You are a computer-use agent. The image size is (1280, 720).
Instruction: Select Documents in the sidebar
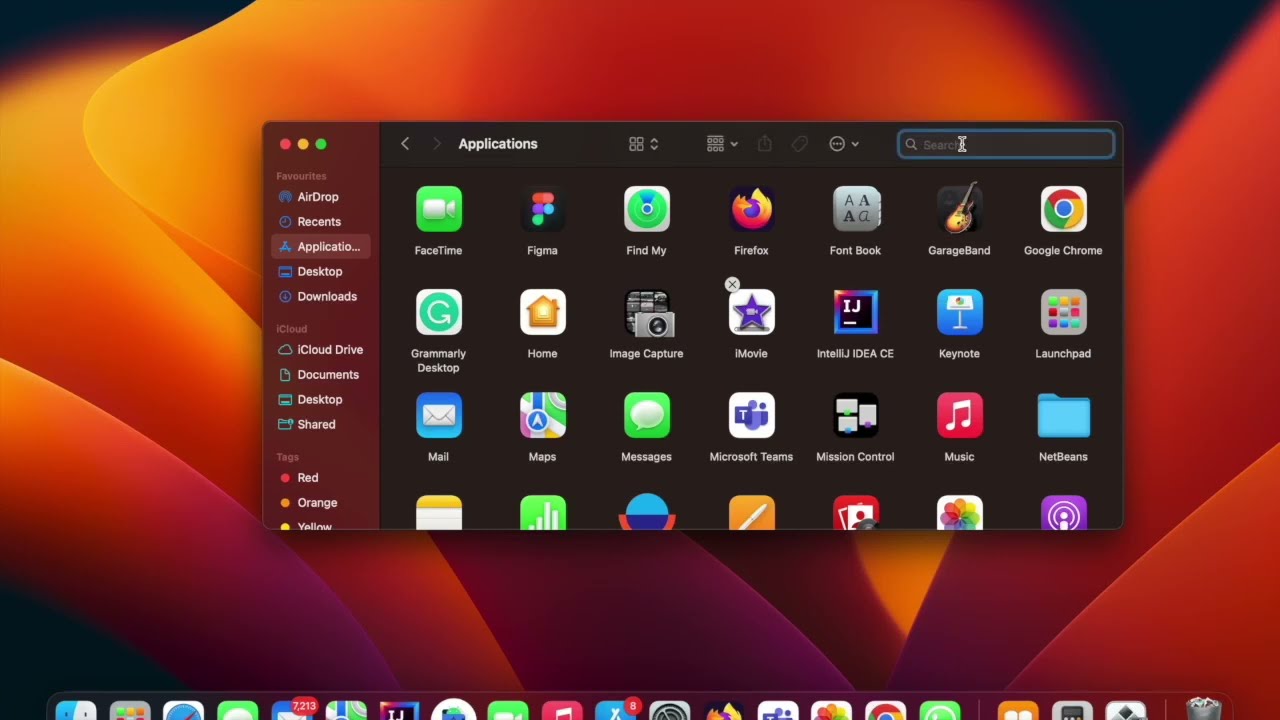(320, 375)
